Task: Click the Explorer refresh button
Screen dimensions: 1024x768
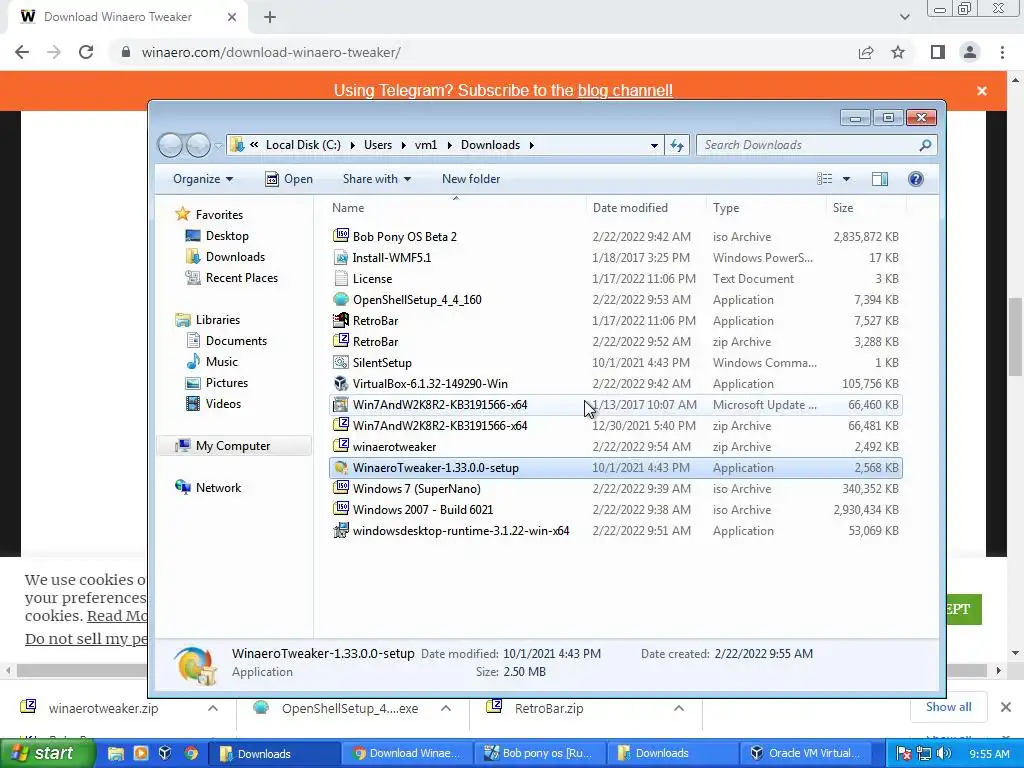Action: (x=677, y=145)
